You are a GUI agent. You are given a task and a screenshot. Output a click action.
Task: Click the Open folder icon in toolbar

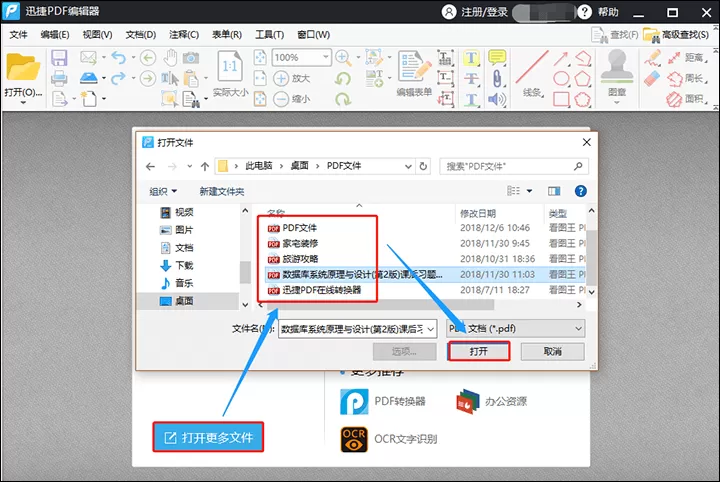pyautogui.click(x=23, y=67)
